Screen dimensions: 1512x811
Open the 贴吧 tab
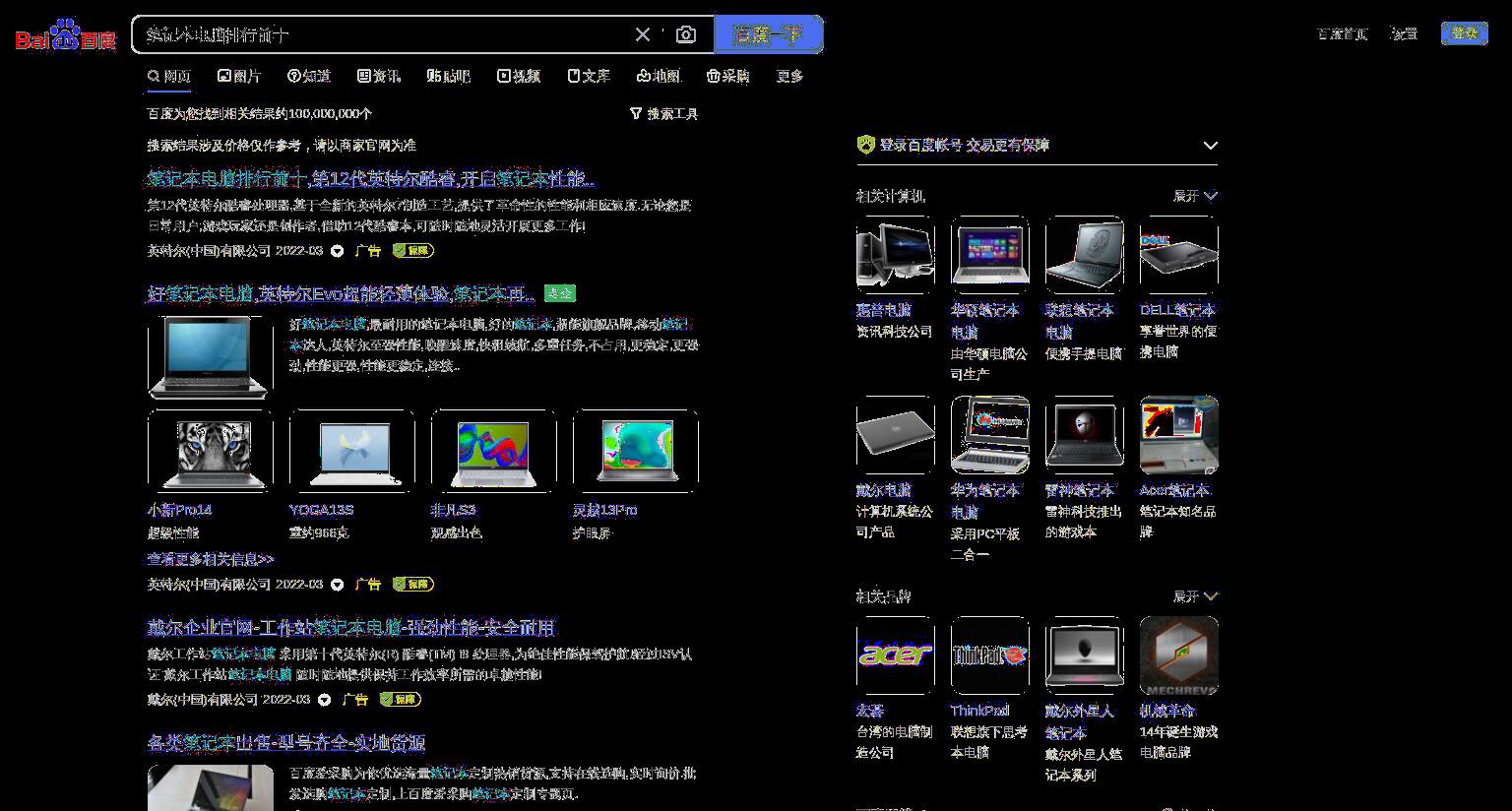[x=449, y=76]
